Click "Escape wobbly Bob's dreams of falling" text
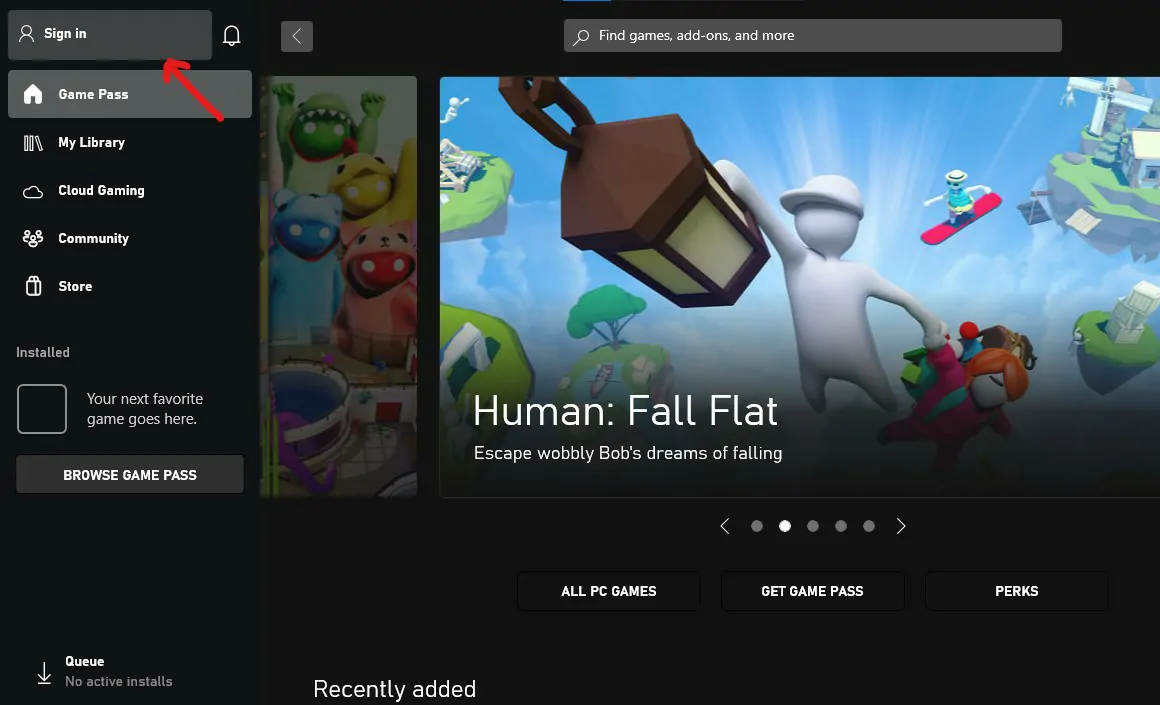This screenshot has height=705, width=1160. (627, 453)
